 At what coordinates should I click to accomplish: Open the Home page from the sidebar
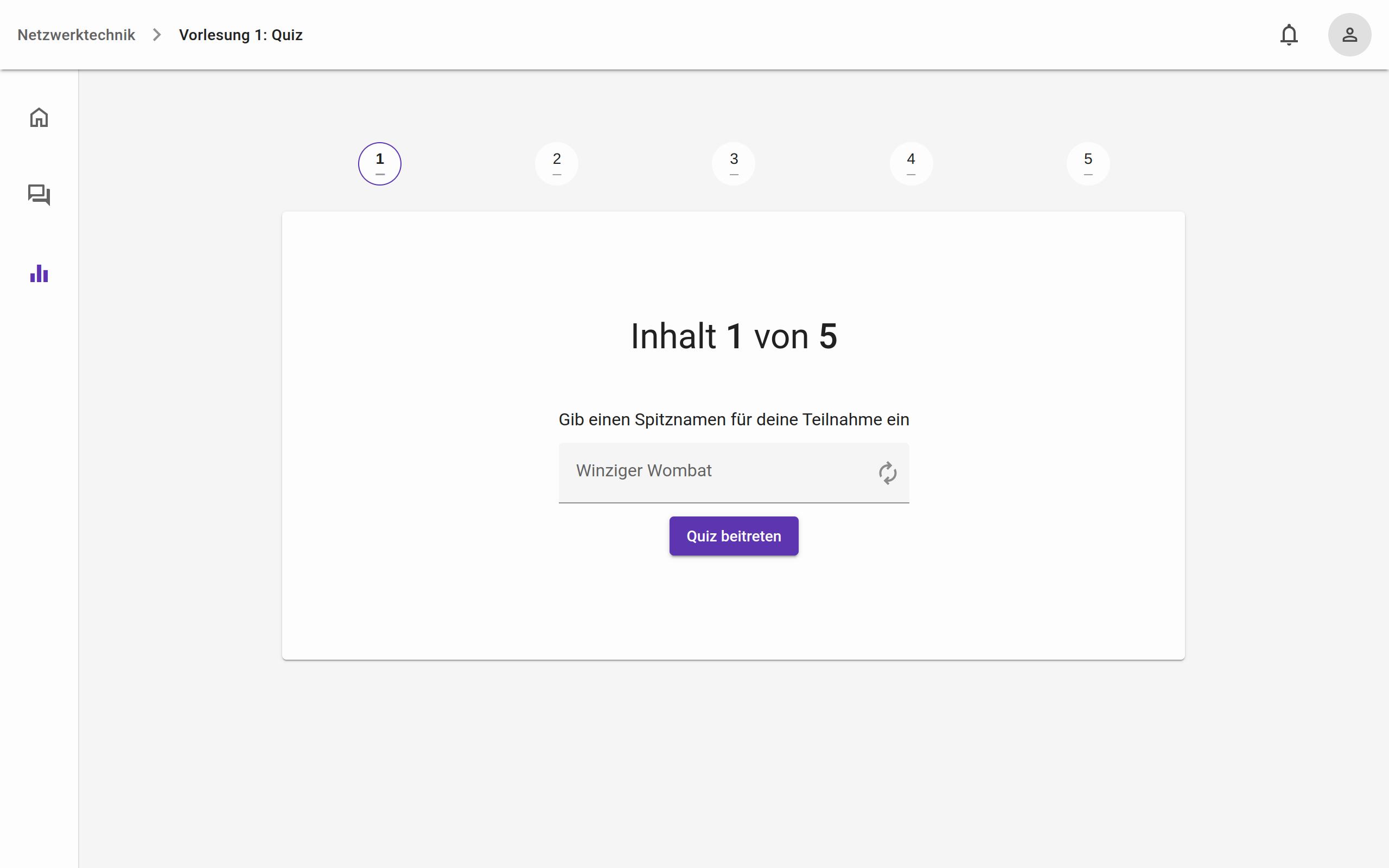click(x=39, y=117)
